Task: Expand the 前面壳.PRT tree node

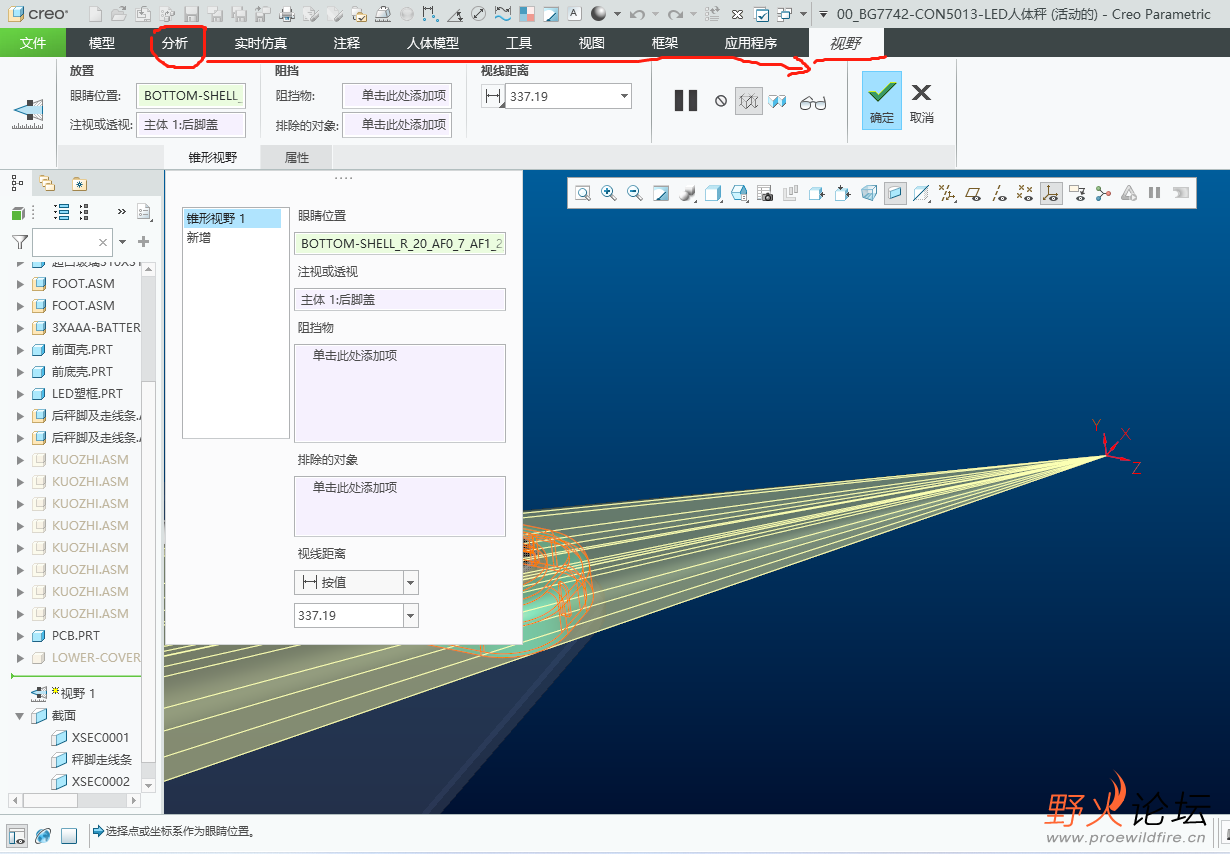Action: (20, 349)
